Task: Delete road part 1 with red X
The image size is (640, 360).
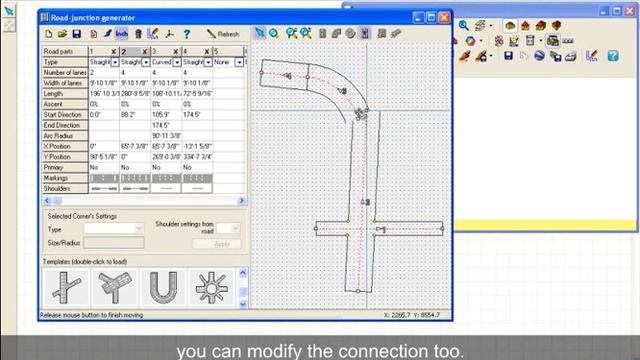Action: point(114,51)
